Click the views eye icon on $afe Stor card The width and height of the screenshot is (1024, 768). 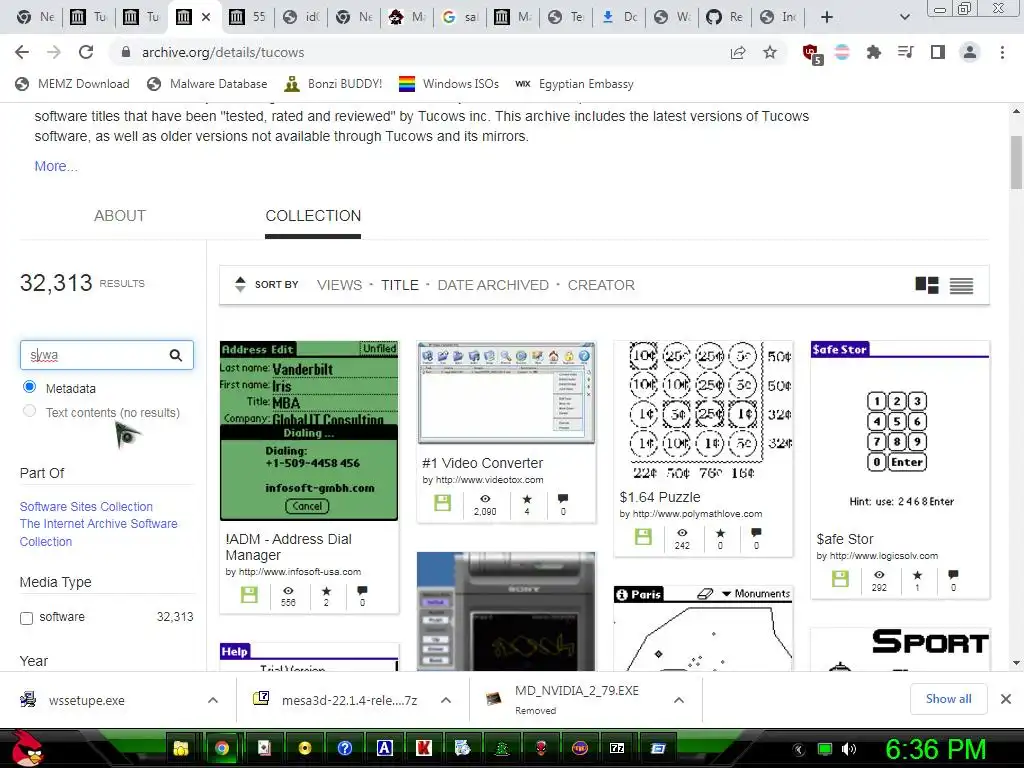click(879, 575)
